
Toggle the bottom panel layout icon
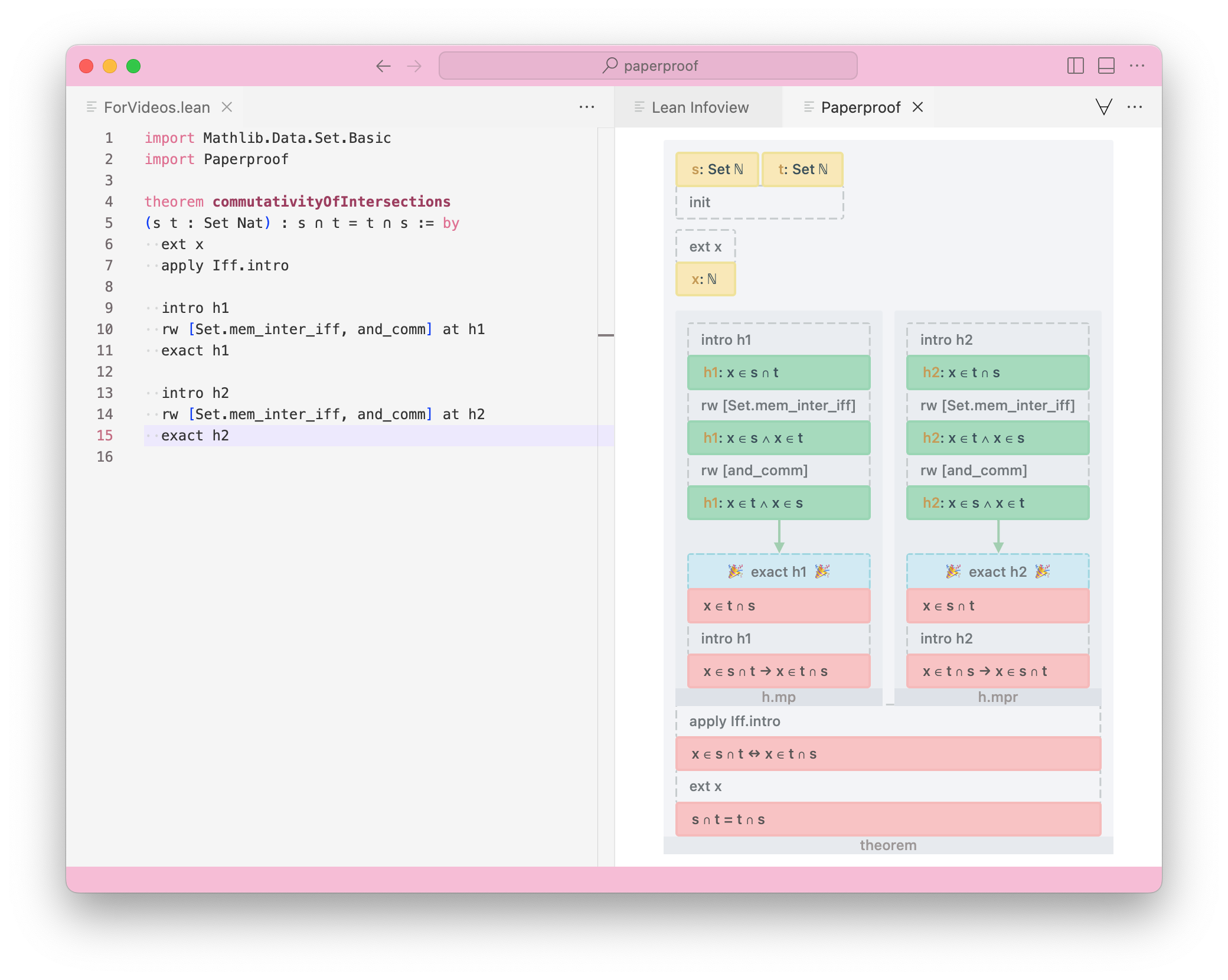click(x=1106, y=66)
